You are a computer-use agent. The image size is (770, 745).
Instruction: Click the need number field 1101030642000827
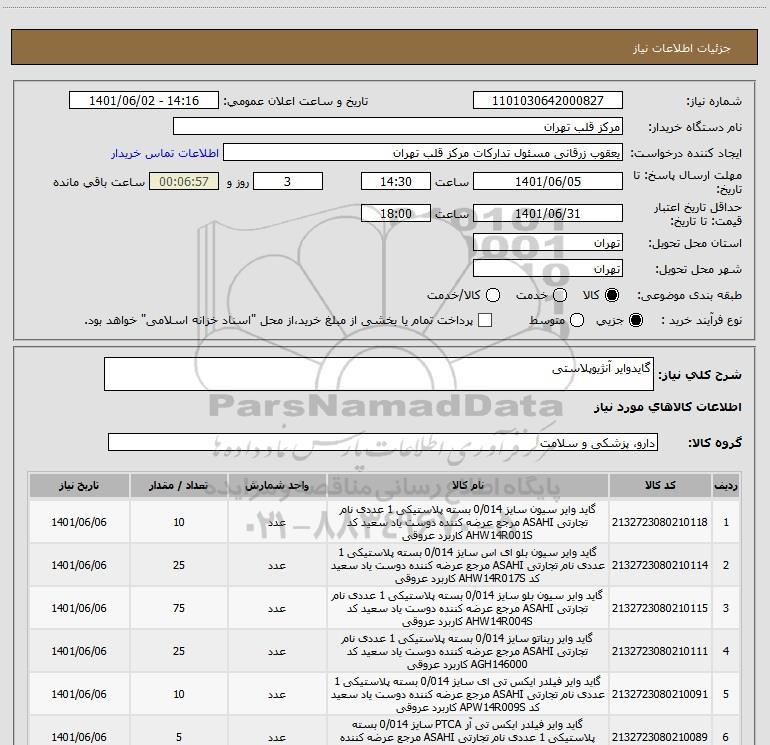pos(548,101)
